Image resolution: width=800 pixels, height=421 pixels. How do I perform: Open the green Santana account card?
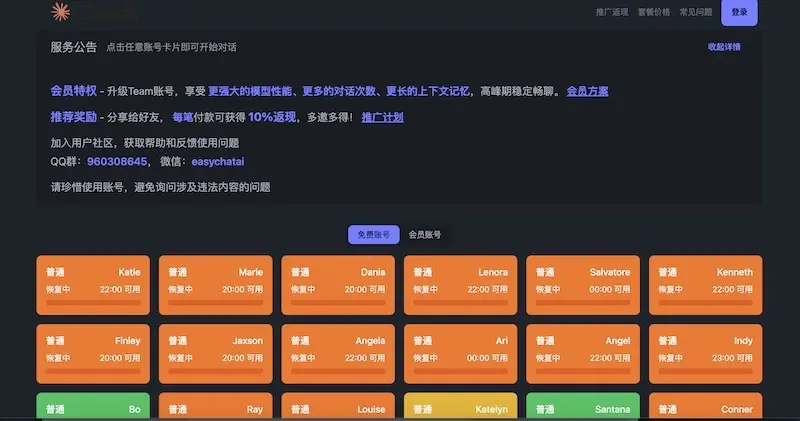pyautogui.click(x=583, y=407)
